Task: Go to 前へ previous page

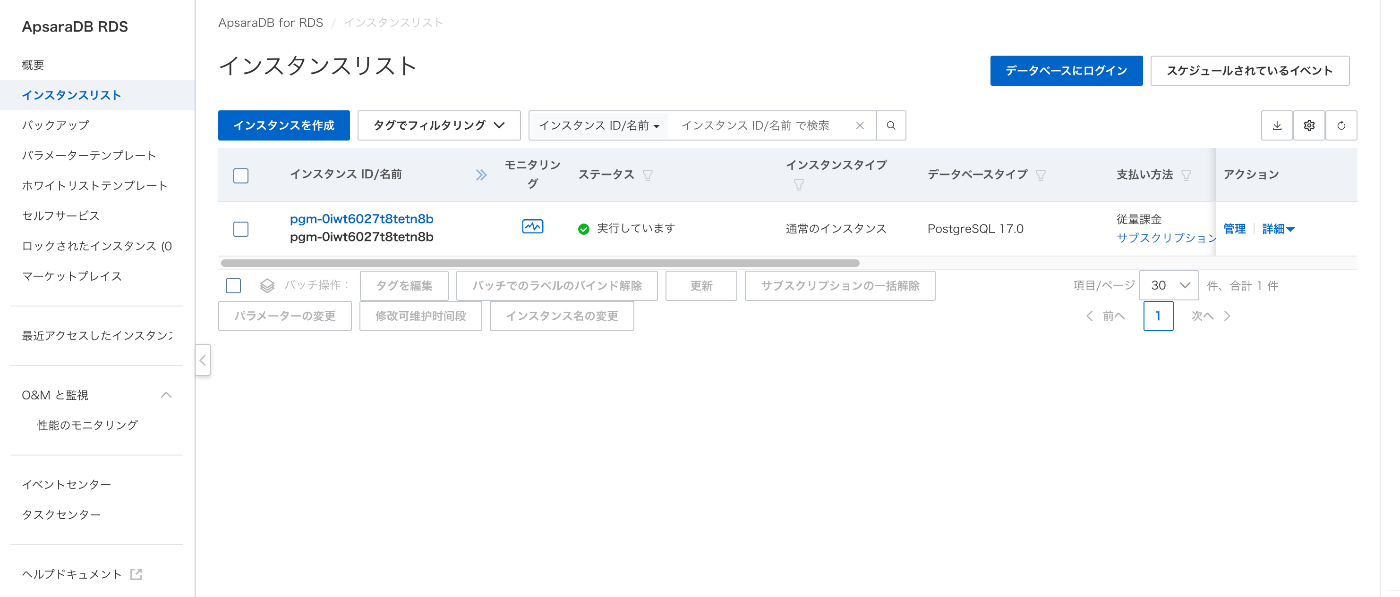Action: [x=1106, y=316]
